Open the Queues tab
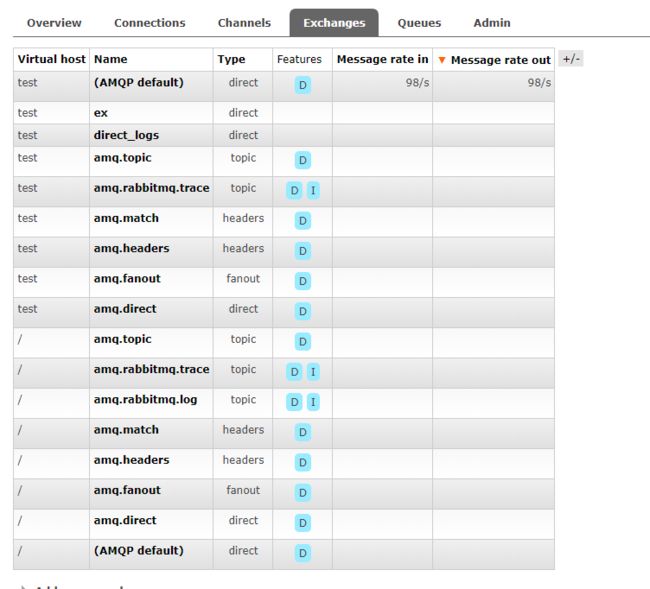 419,23
